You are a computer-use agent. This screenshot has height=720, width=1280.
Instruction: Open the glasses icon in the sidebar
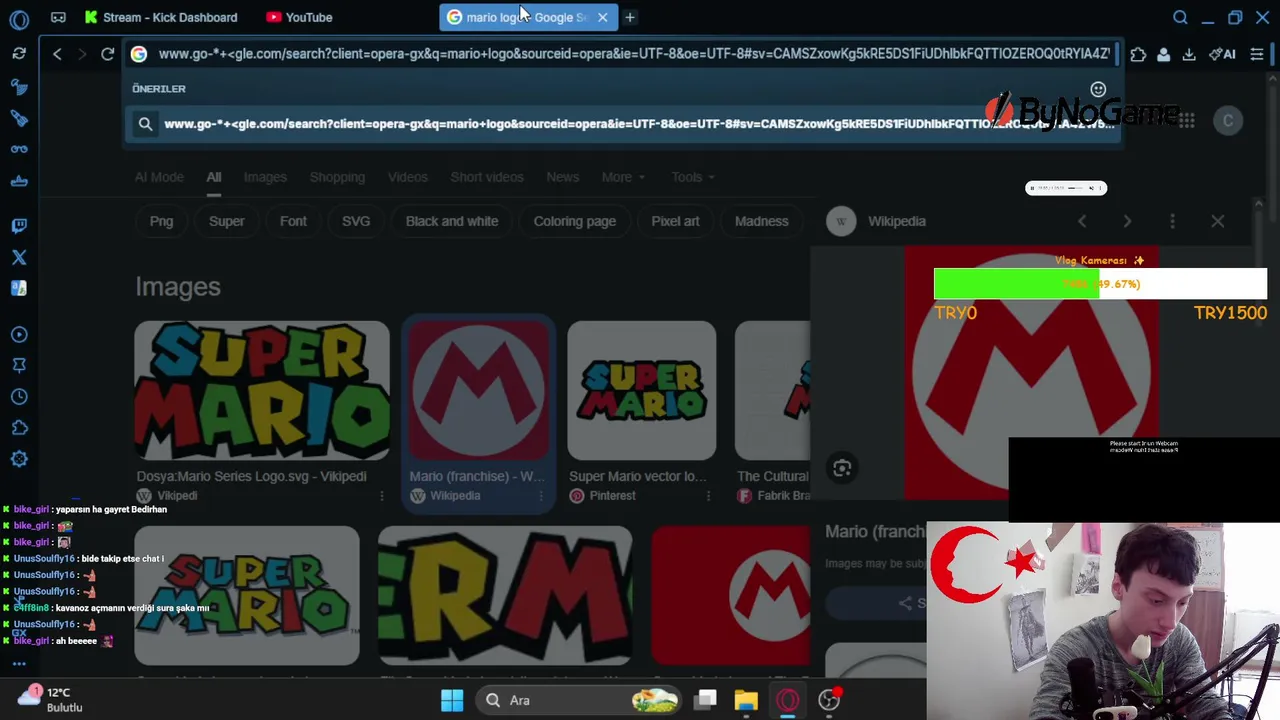click(x=19, y=149)
